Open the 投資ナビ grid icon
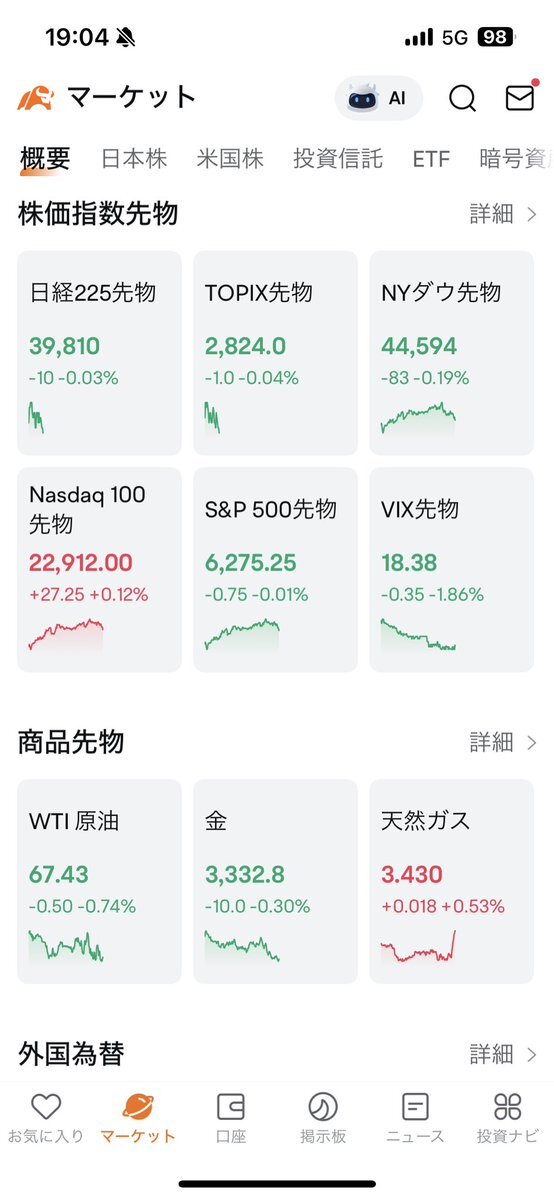Screen dimensions: 554x1199 507,1106
